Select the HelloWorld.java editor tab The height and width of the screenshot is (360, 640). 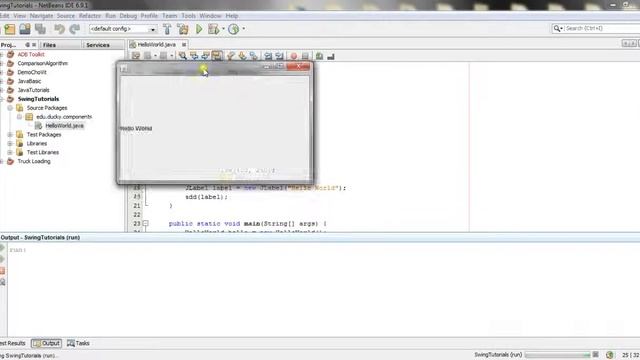(x=156, y=44)
